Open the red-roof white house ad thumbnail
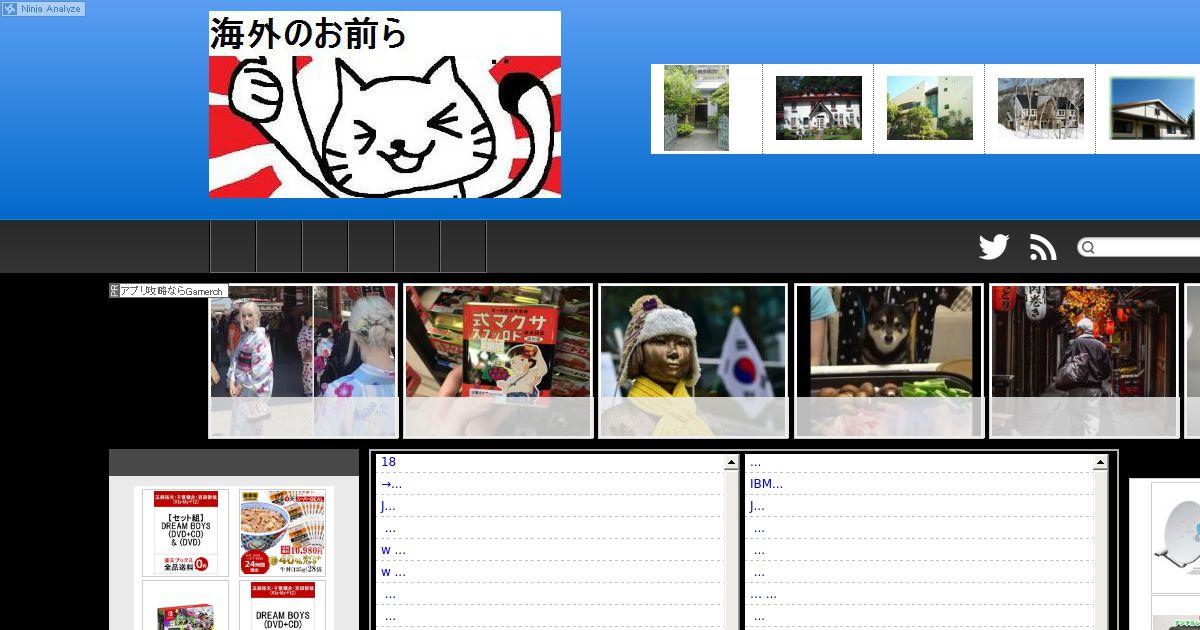The height and width of the screenshot is (630, 1200). click(x=819, y=108)
